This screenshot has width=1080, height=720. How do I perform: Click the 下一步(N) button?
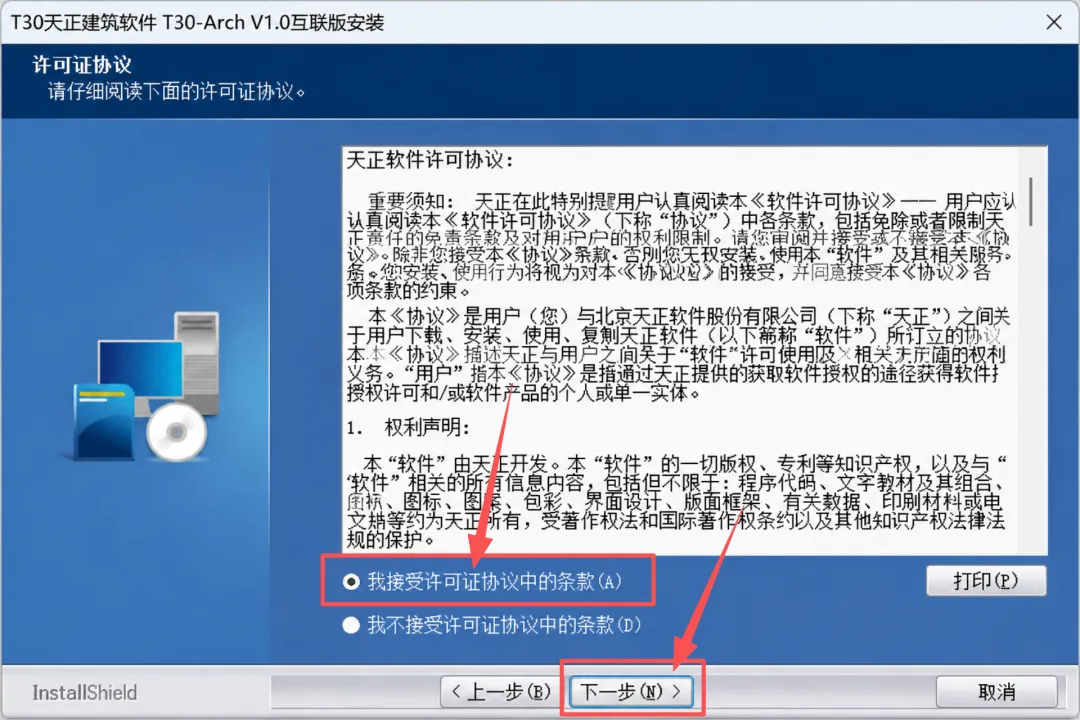click(630, 692)
